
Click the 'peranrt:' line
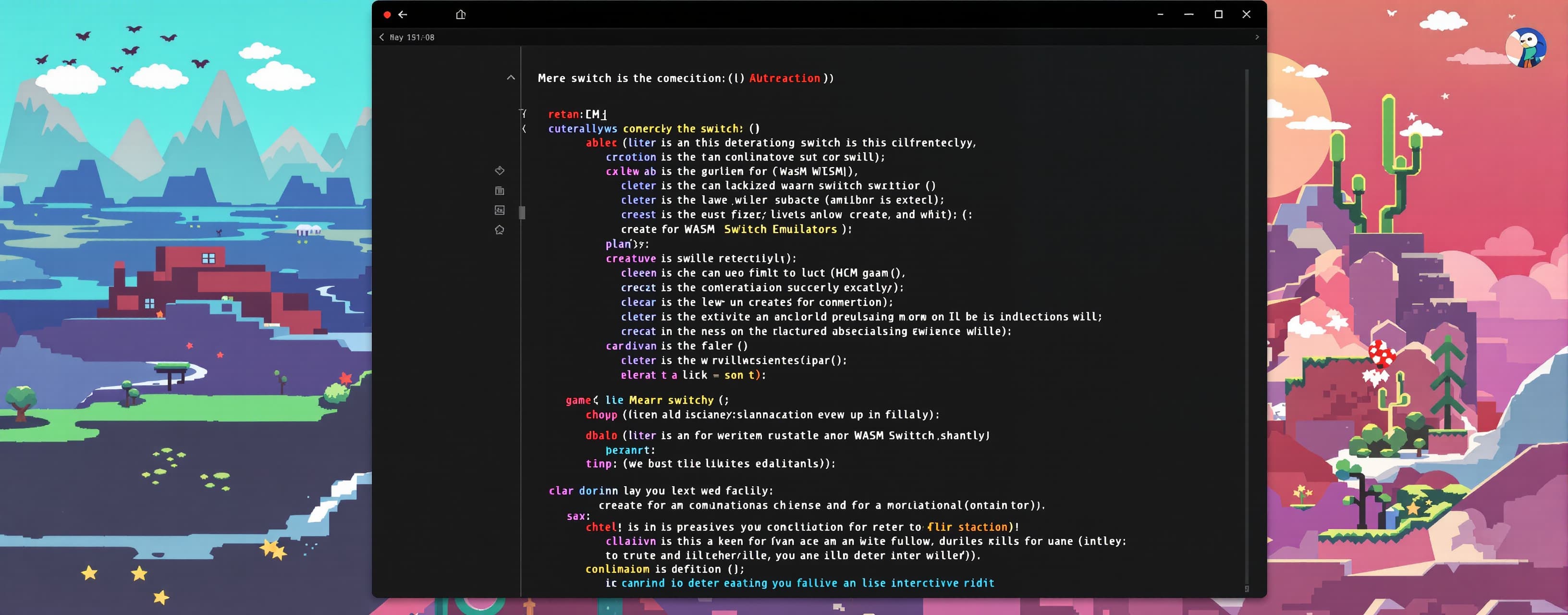tap(630, 450)
